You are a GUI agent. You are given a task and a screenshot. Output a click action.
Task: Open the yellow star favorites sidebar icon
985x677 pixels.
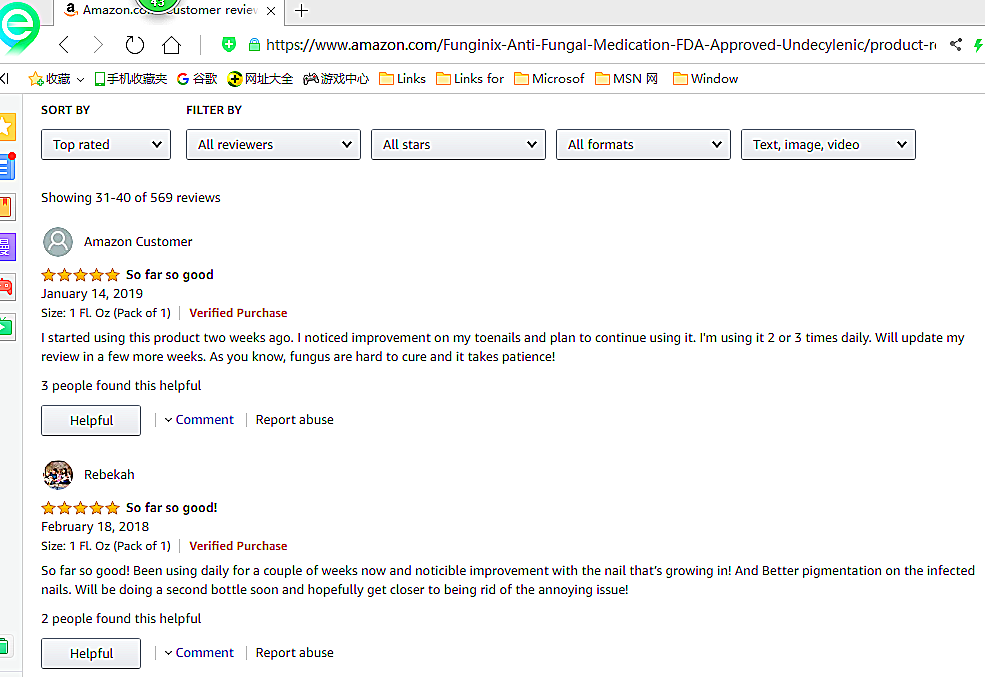[x=6, y=127]
